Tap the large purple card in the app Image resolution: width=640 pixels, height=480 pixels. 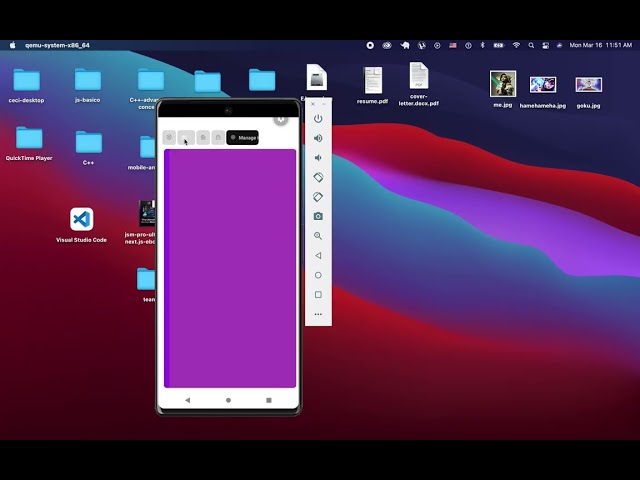pyautogui.click(x=230, y=268)
